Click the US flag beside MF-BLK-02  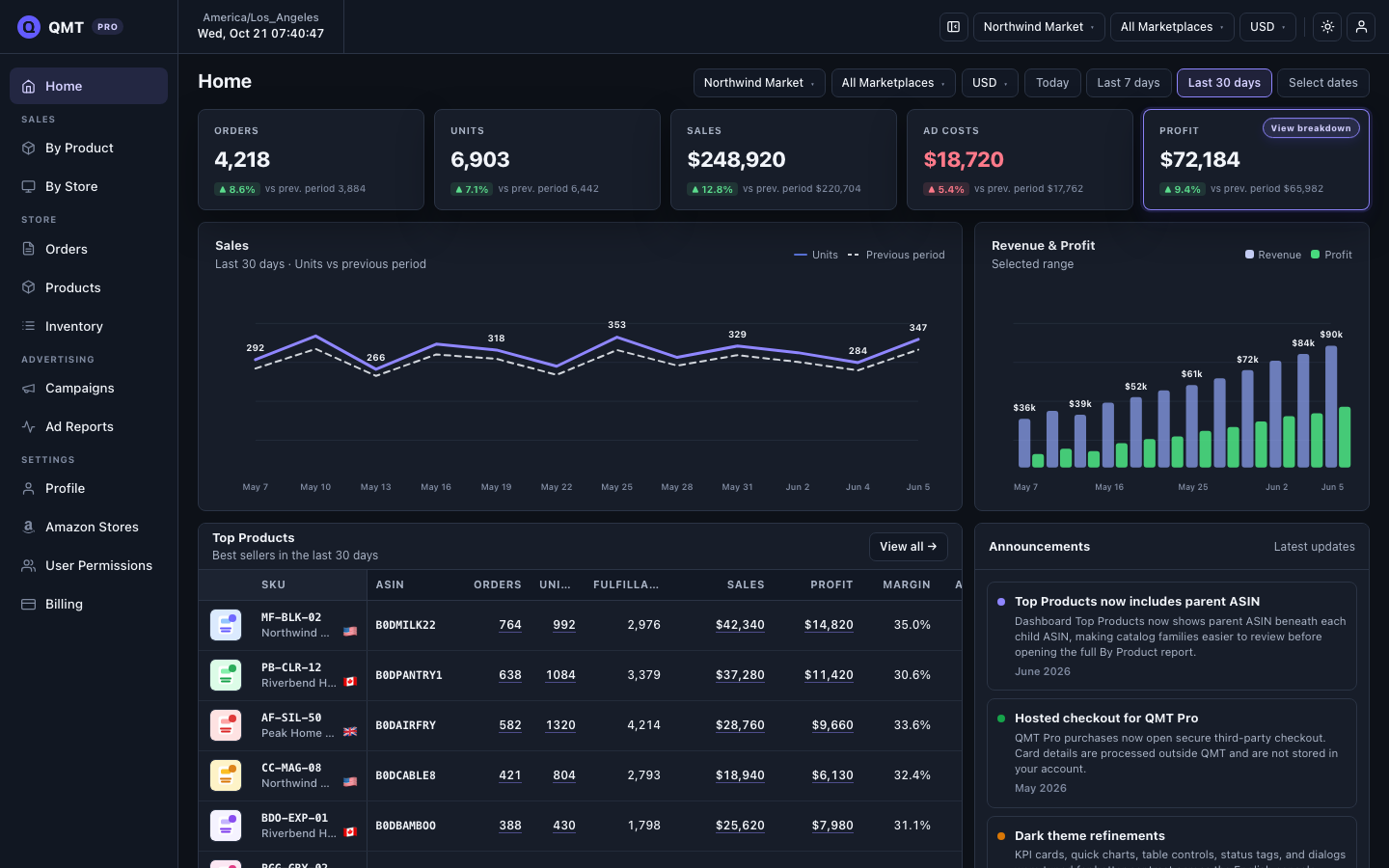pos(350,632)
